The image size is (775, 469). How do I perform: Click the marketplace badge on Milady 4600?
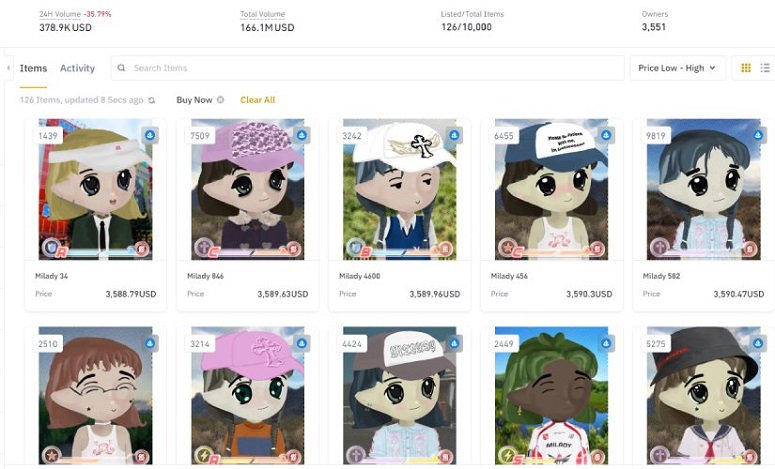pyautogui.click(x=453, y=134)
